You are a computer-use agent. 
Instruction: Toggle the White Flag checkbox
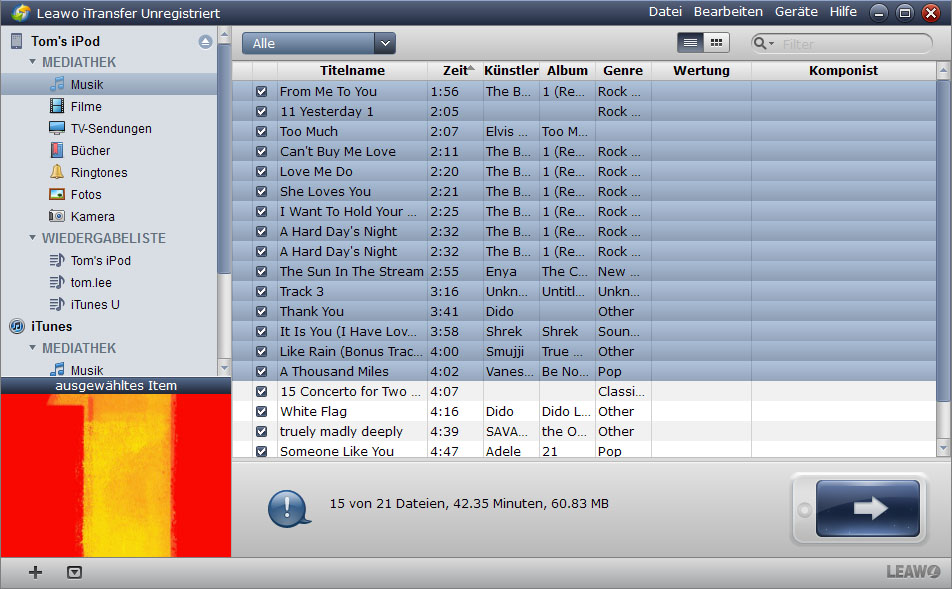(262, 412)
